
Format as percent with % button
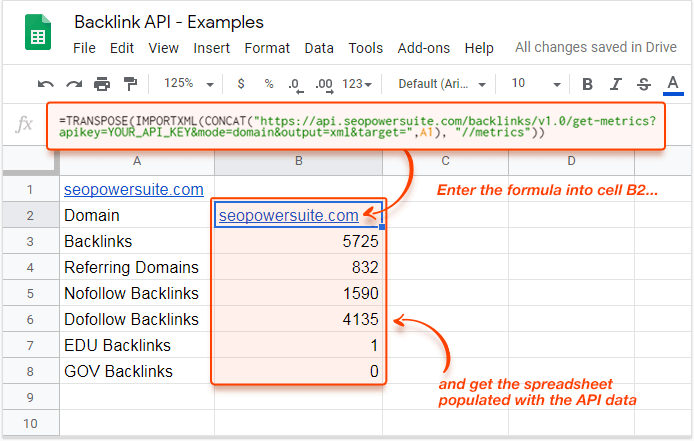pyautogui.click(x=269, y=83)
